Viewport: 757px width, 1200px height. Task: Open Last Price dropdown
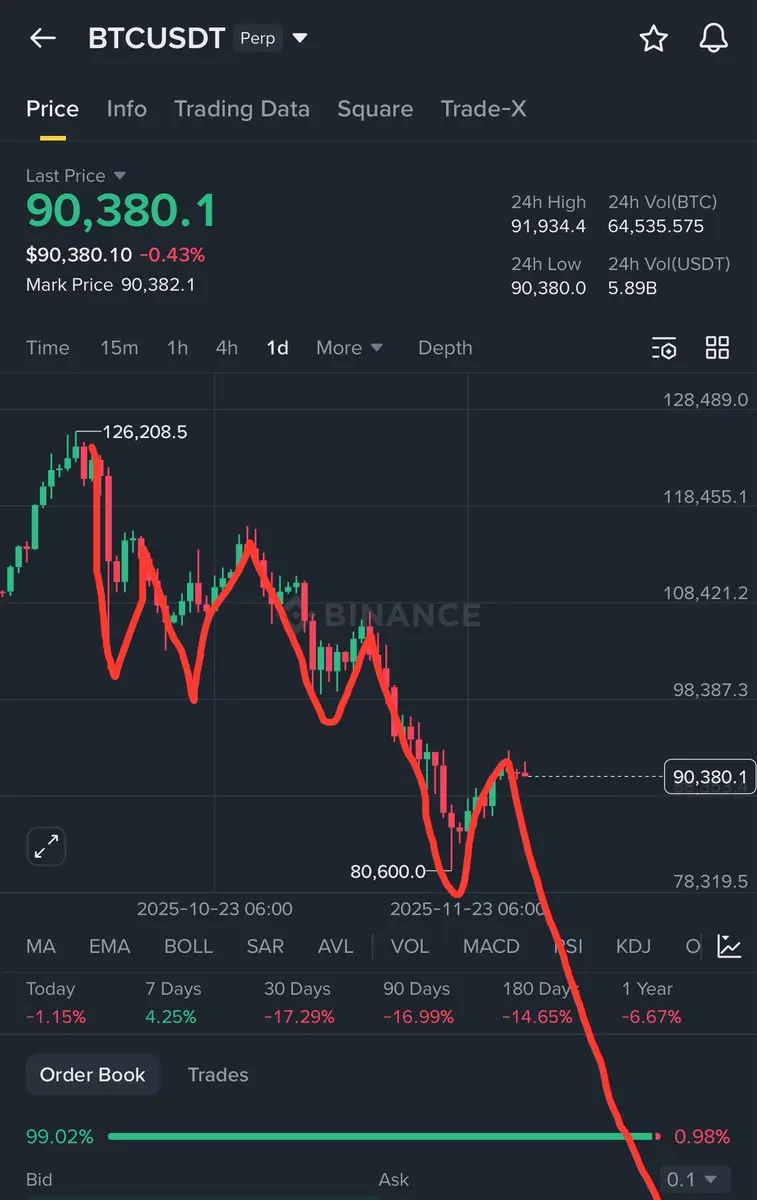coord(119,176)
